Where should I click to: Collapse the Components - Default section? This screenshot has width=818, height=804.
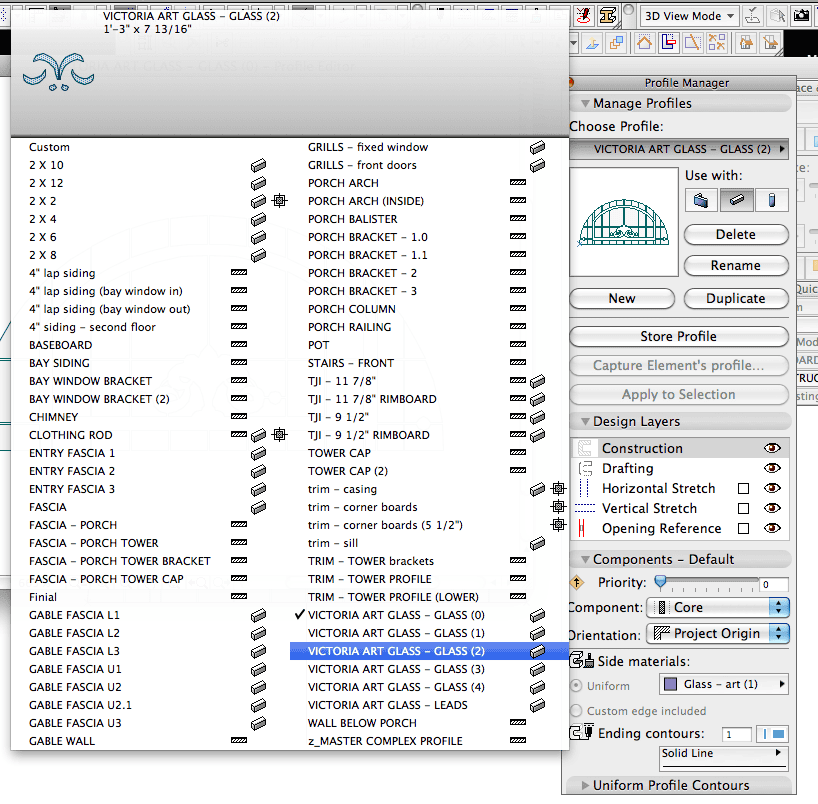[x=585, y=559]
